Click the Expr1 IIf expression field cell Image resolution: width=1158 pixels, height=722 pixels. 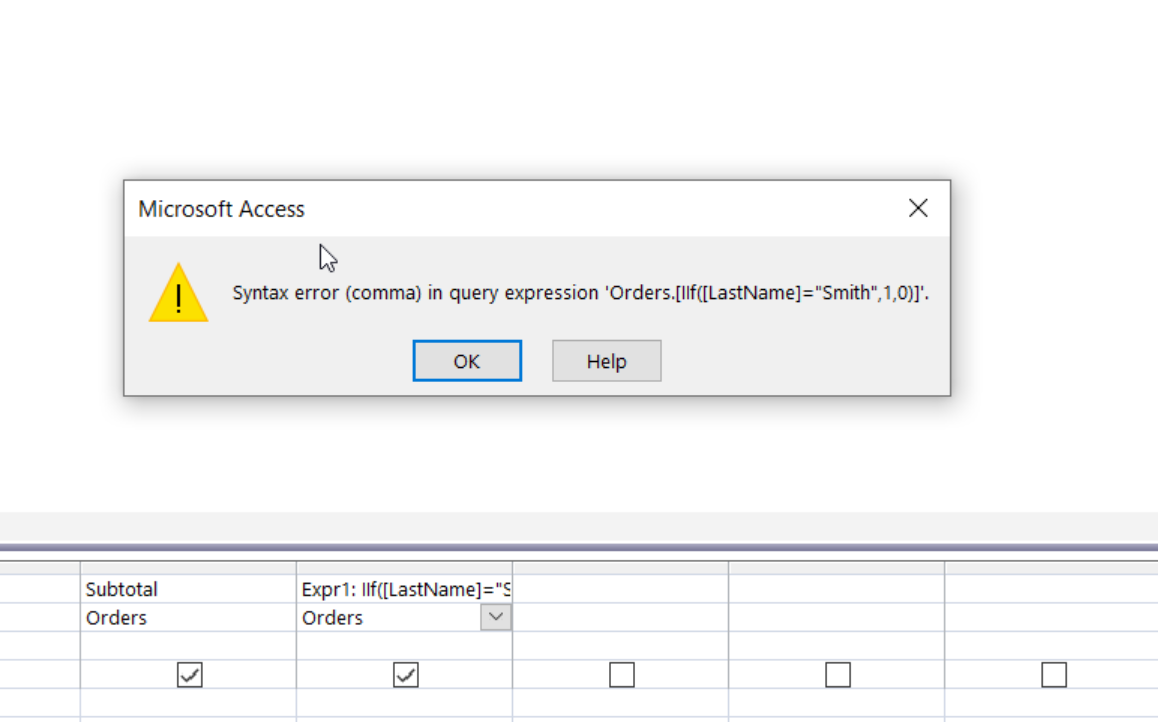pos(405,589)
